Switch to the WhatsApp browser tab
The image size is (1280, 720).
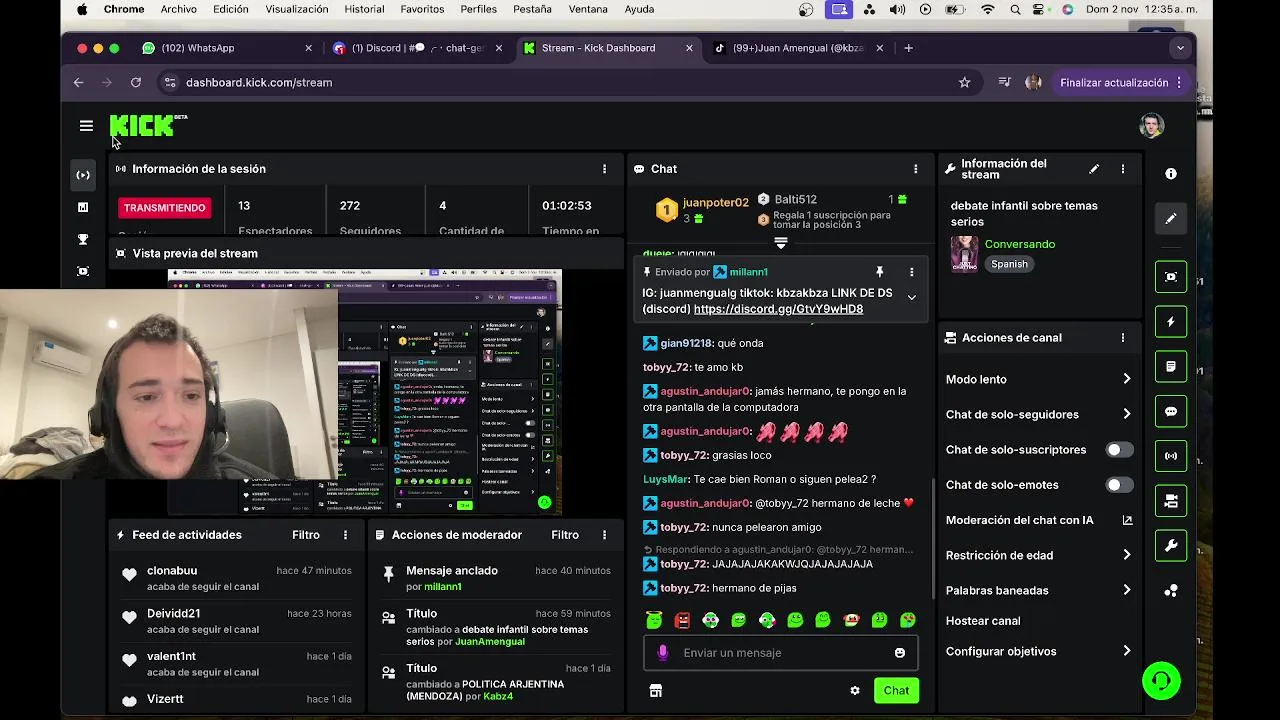(226, 48)
